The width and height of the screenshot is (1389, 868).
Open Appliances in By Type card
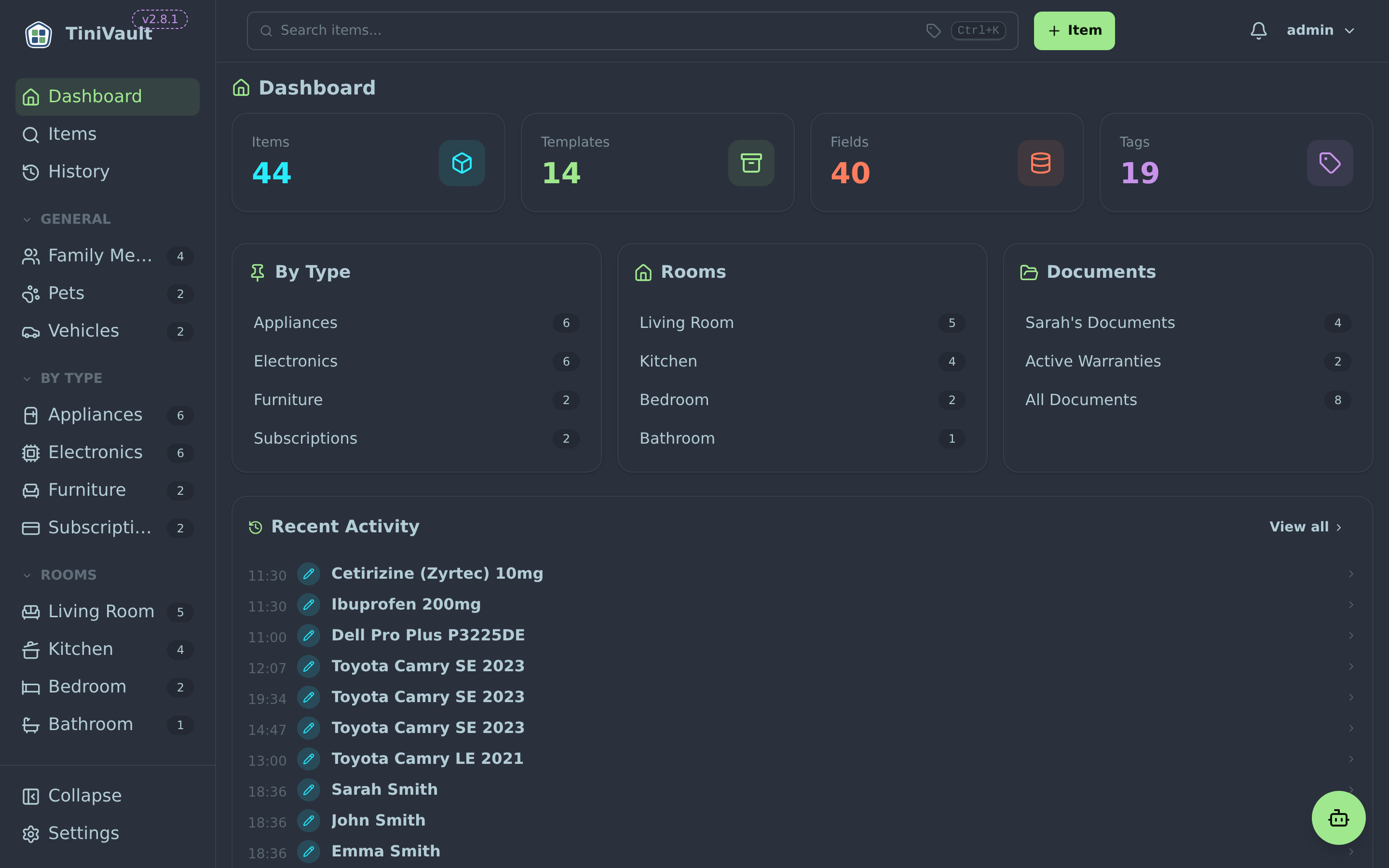tap(416, 323)
